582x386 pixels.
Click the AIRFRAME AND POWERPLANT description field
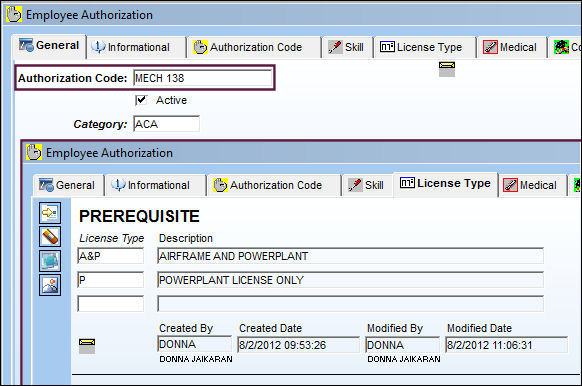tap(351, 256)
